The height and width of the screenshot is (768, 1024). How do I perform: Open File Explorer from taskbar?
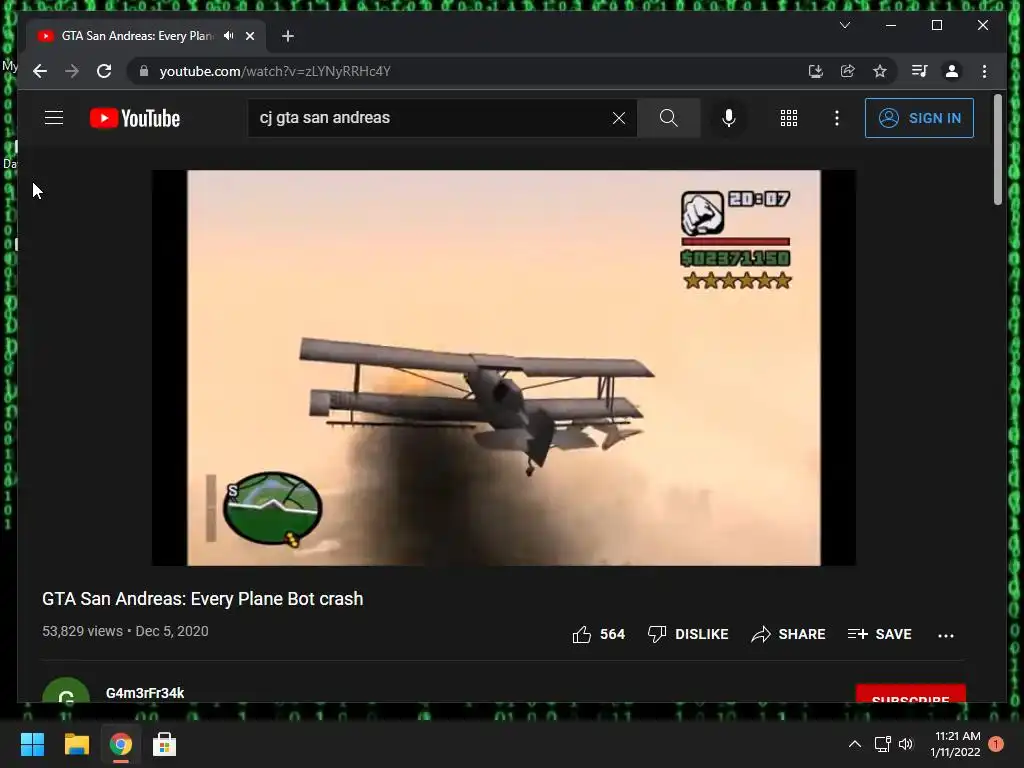click(76, 744)
